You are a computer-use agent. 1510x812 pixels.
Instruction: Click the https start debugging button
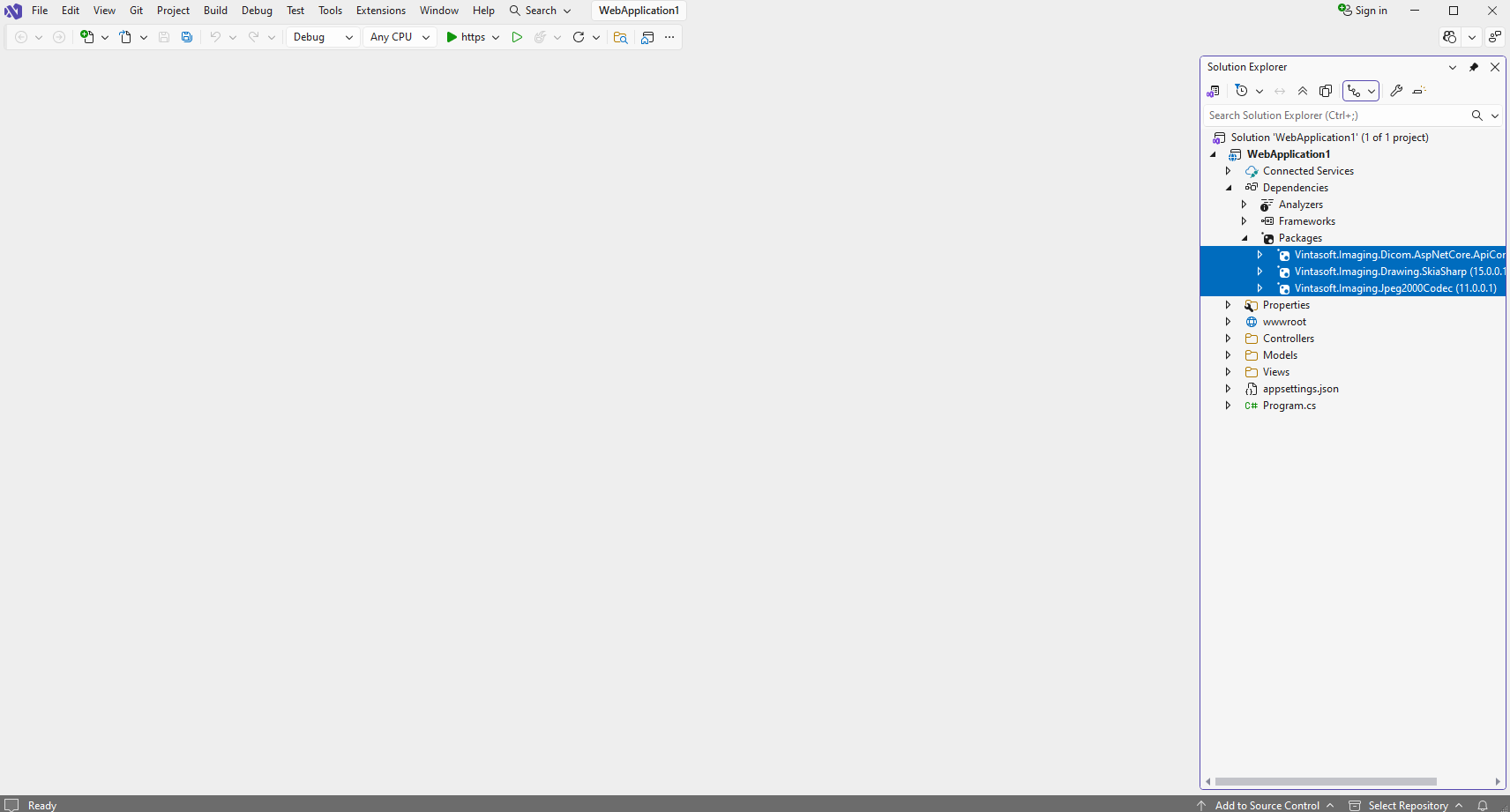466,37
